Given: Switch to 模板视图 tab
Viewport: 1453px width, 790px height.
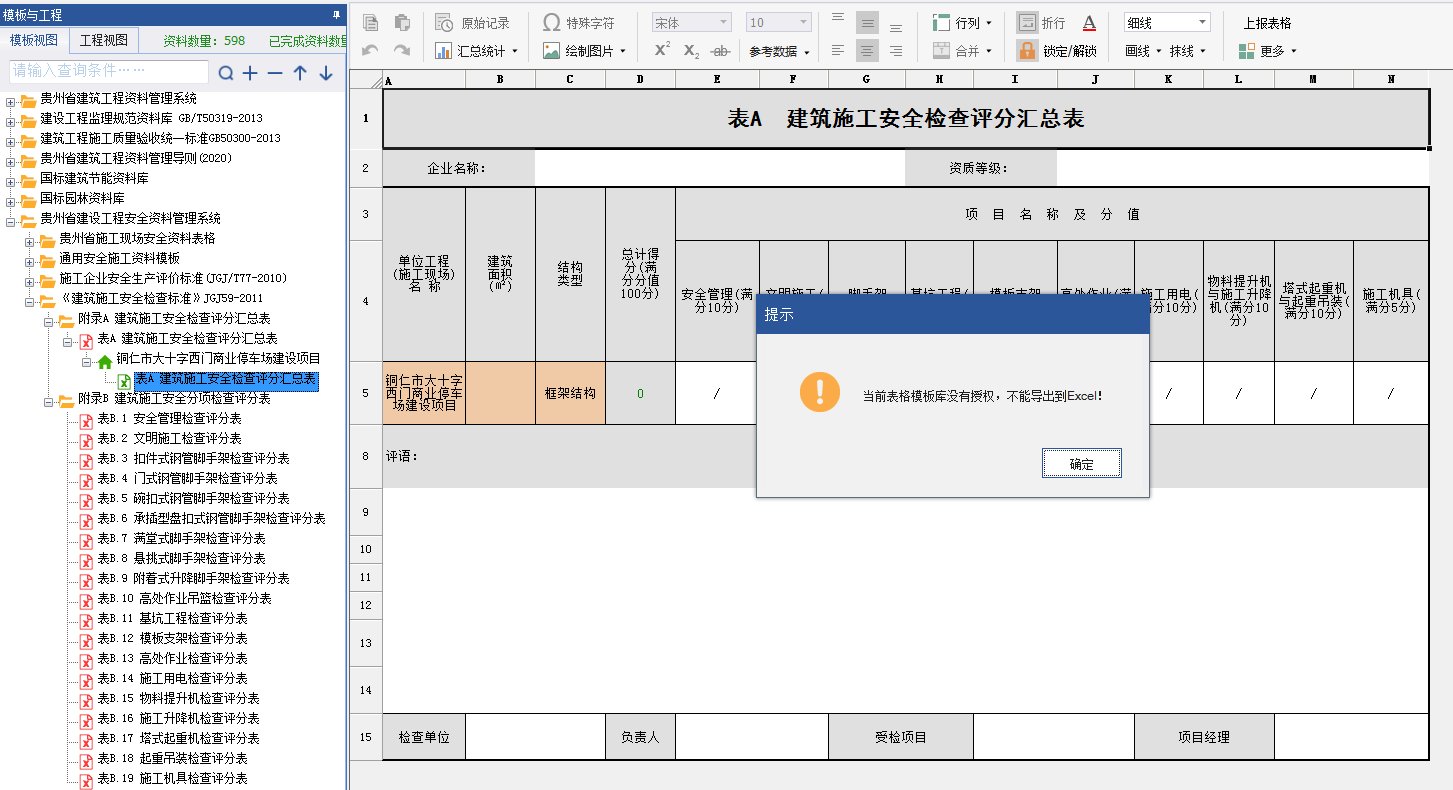Looking at the screenshot, I should pos(34,40).
